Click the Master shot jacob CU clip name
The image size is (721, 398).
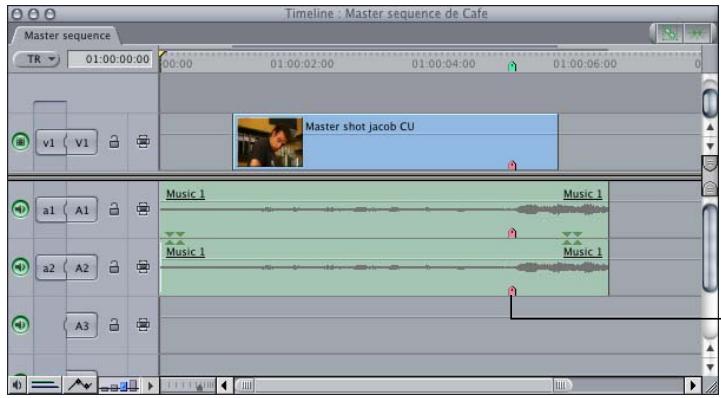(x=360, y=126)
